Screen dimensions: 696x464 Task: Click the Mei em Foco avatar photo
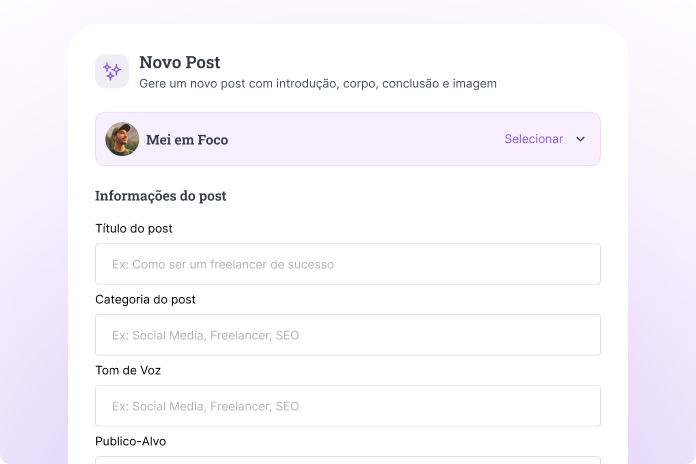122,139
